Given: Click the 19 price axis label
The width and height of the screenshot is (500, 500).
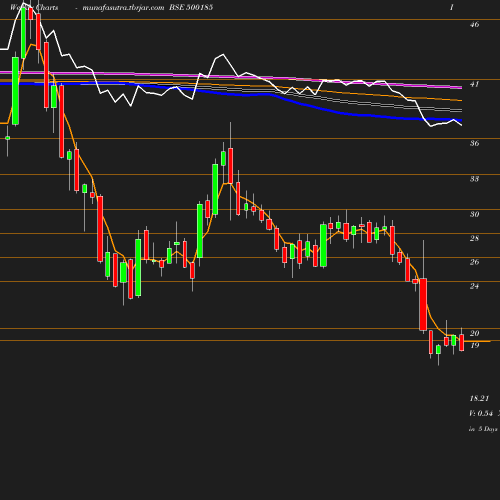Looking at the screenshot, I should coord(474,345).
